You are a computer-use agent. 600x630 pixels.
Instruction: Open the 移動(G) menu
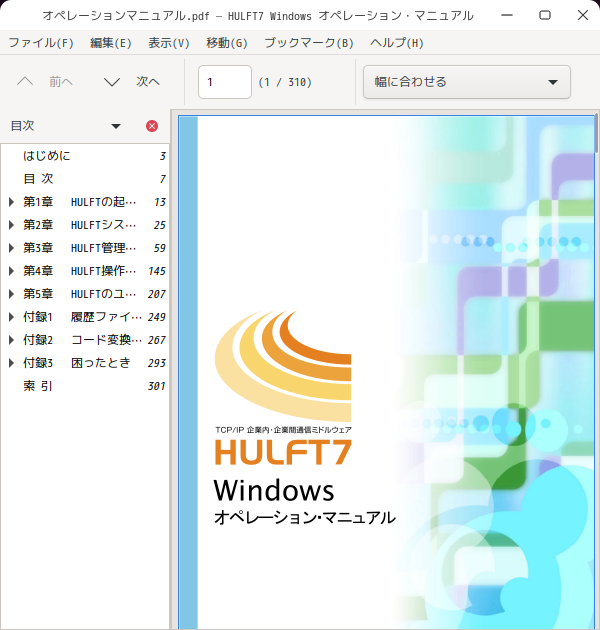tap(227, 43)
